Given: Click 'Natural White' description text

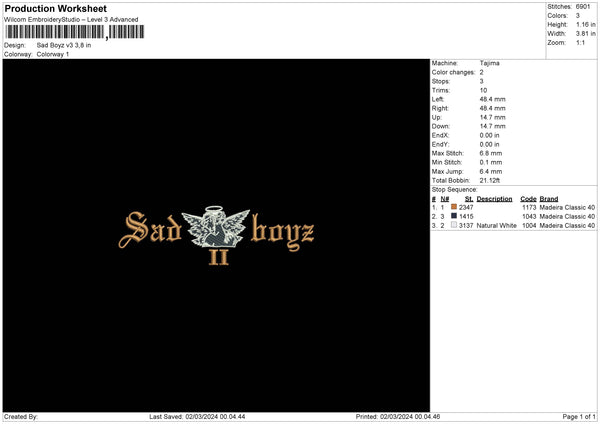Looking at the screenshot, I should pos(496,226).
